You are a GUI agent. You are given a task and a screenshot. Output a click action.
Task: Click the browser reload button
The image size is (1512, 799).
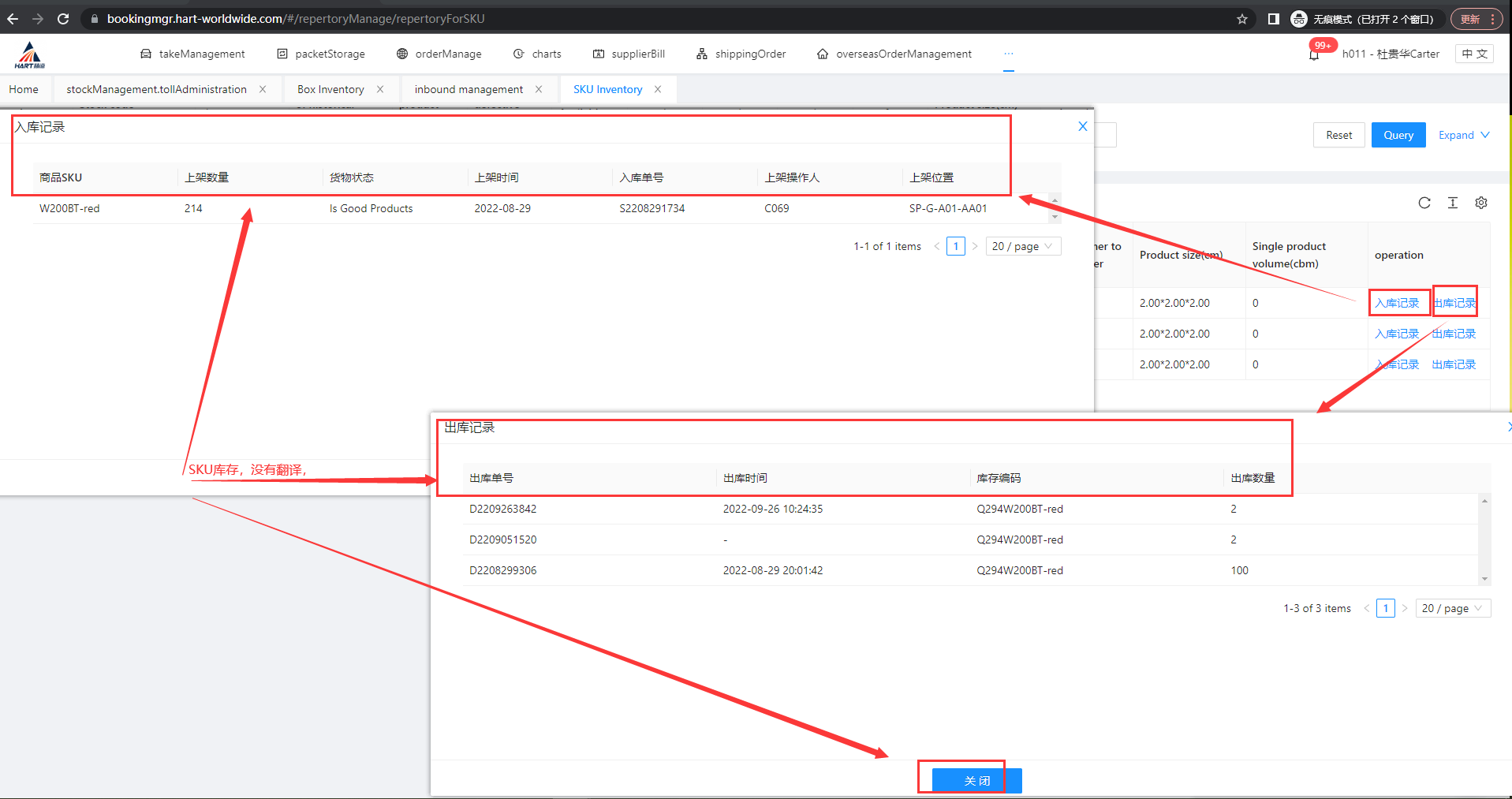[63, 19]
